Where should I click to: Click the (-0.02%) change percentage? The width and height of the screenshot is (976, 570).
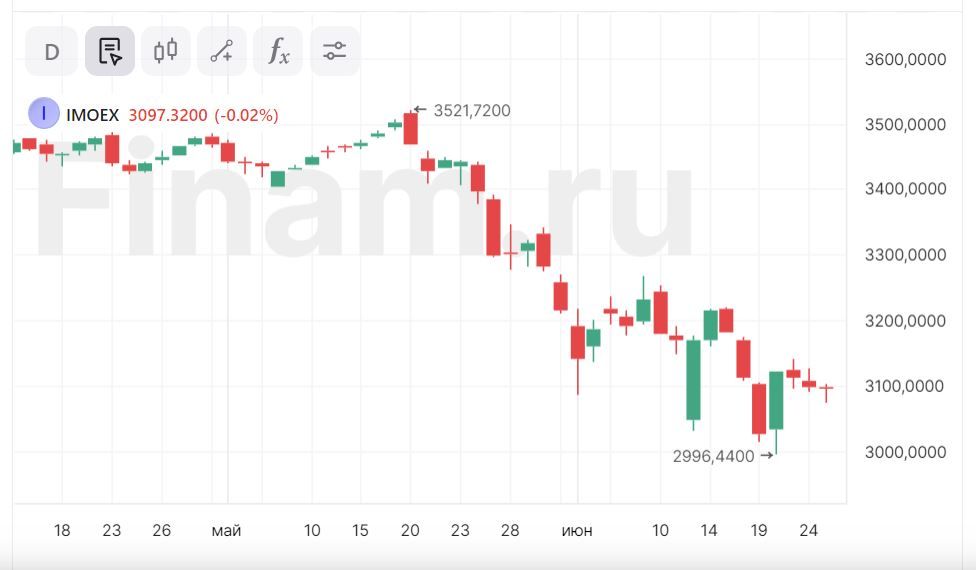point(246,115)
